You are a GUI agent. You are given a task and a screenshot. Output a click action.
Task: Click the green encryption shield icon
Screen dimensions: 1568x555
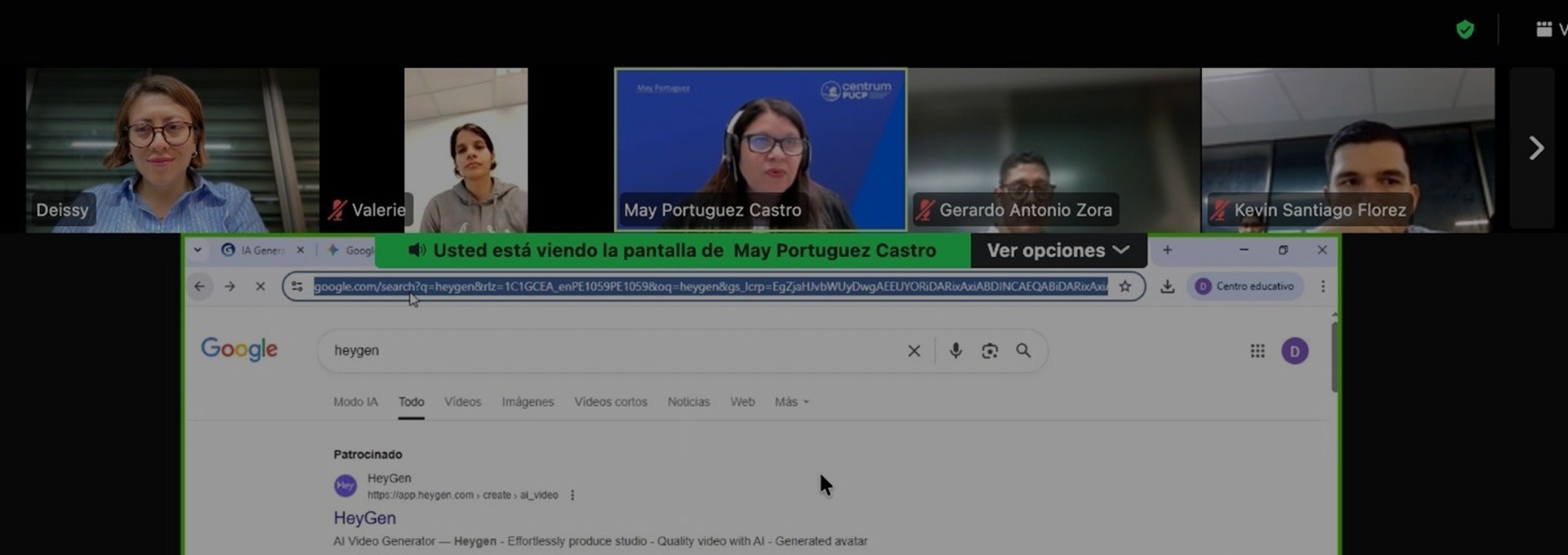(x=1465, y=30)
